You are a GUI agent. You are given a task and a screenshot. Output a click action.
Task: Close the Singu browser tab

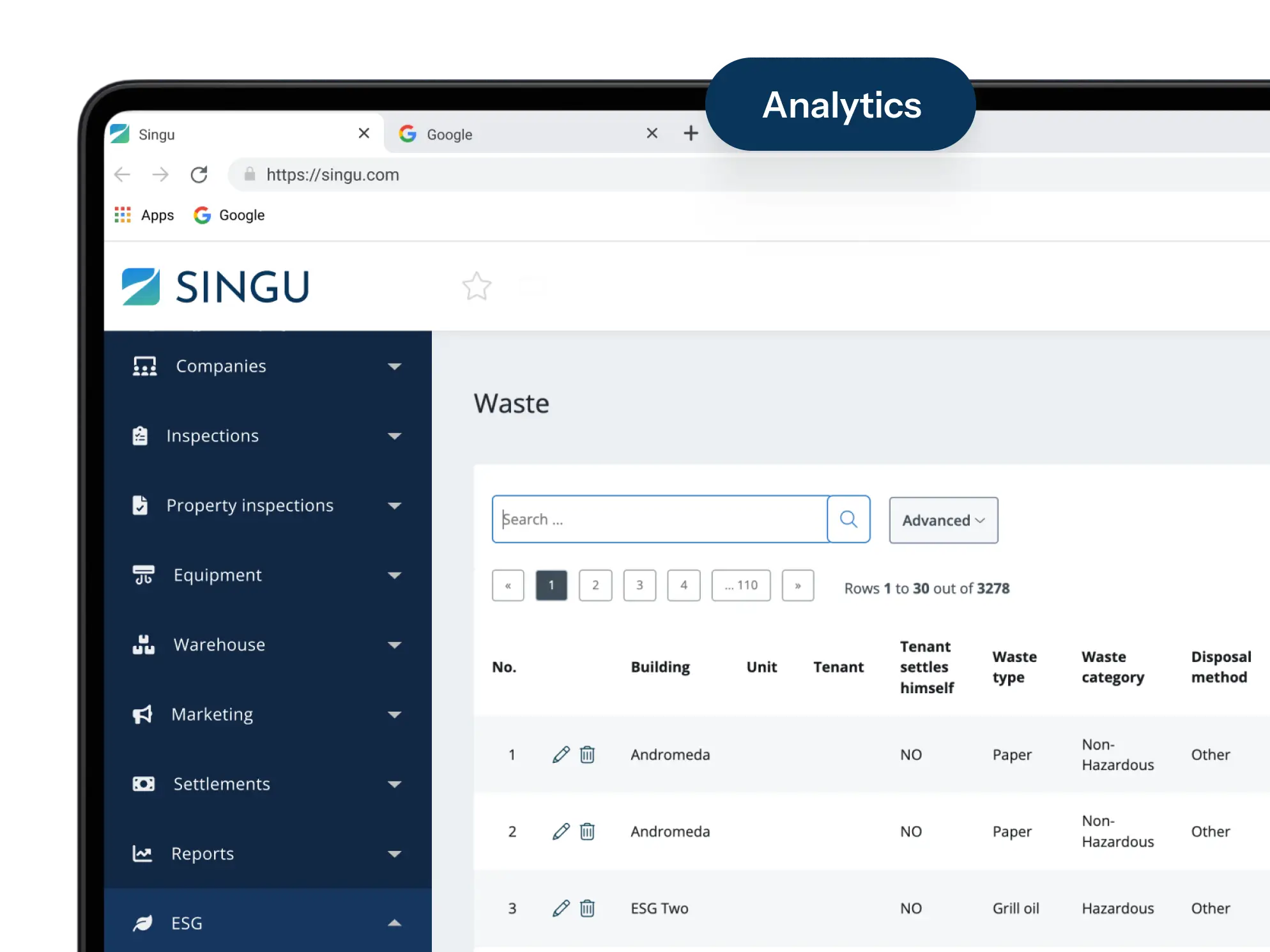[x=364, y=133]
